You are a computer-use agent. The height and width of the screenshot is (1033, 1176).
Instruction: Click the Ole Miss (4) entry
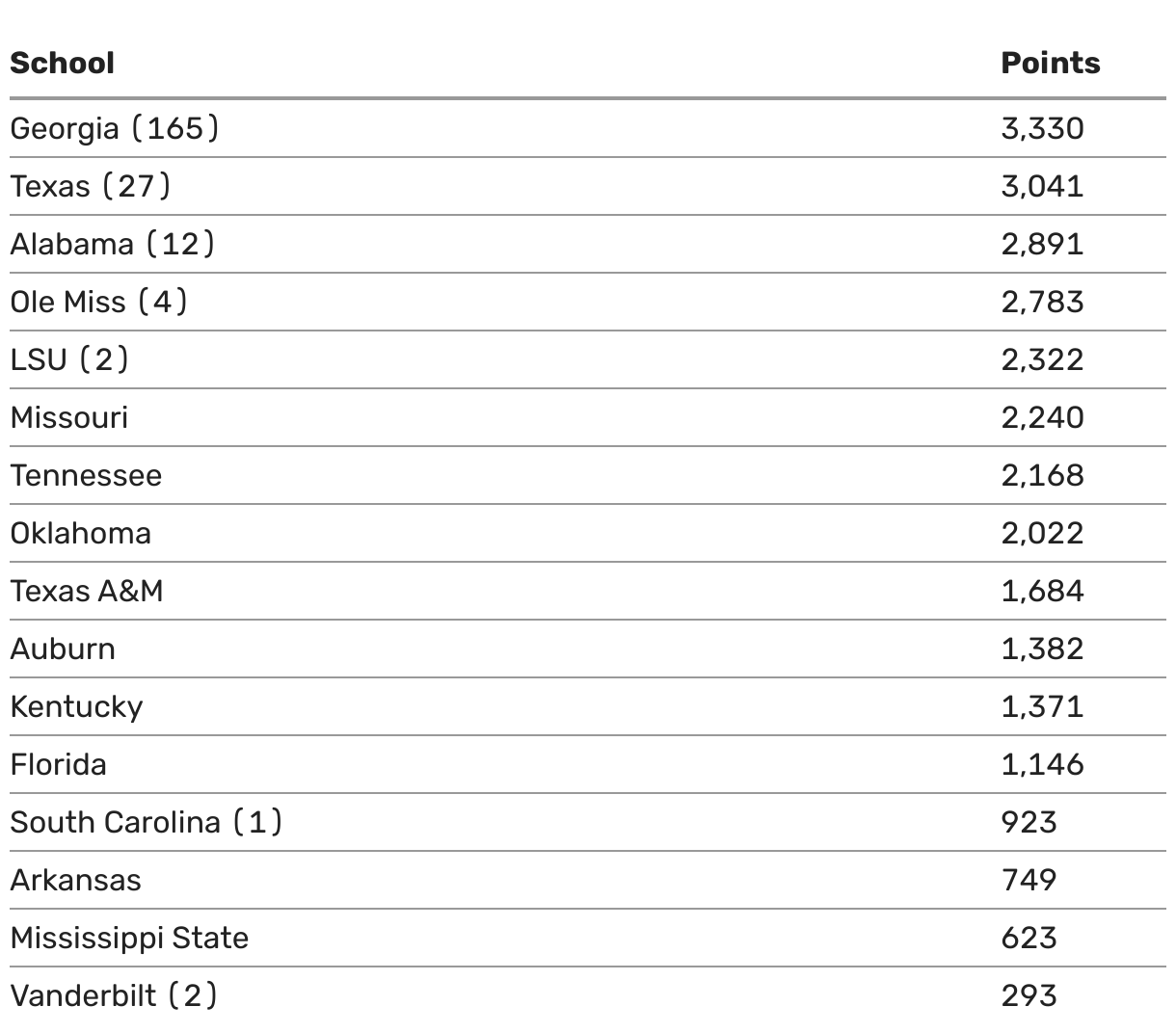(x=99, y=302)
